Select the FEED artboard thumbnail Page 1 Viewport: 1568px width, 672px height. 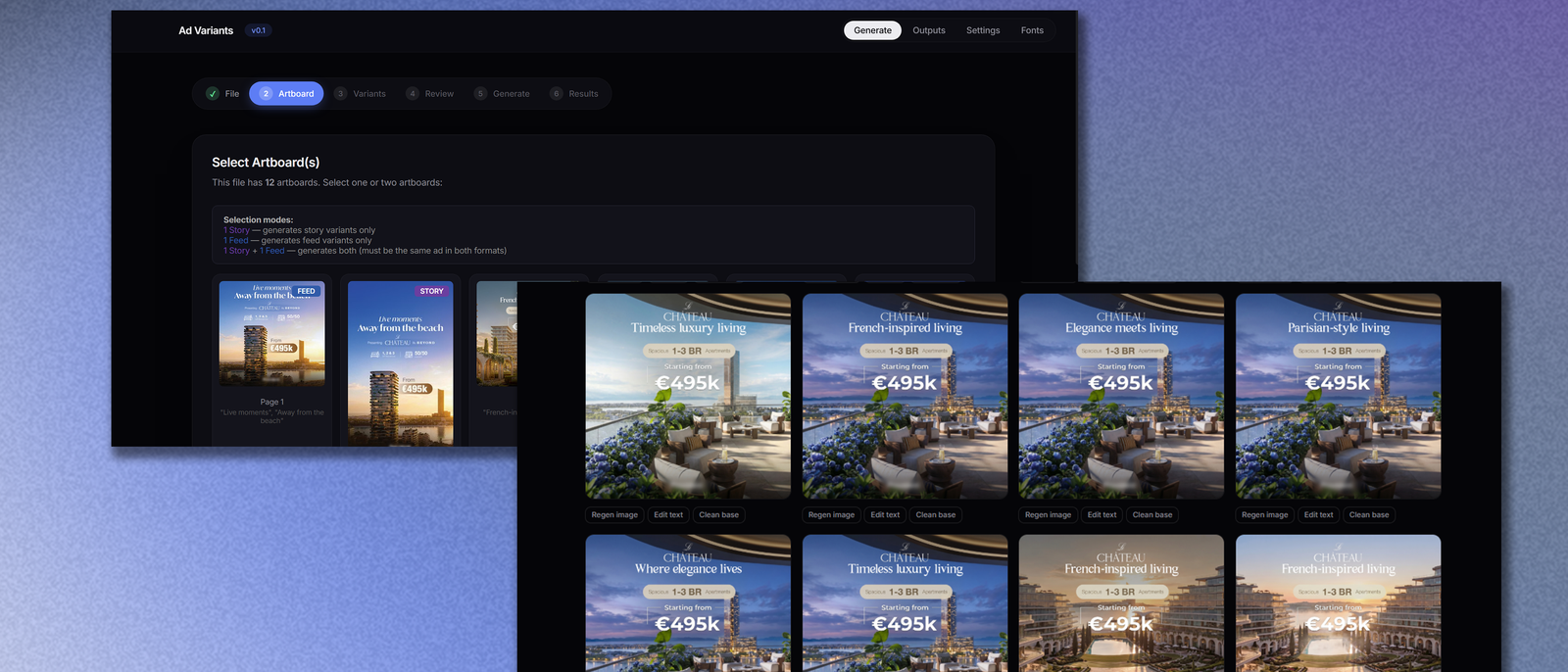point(271,333)
